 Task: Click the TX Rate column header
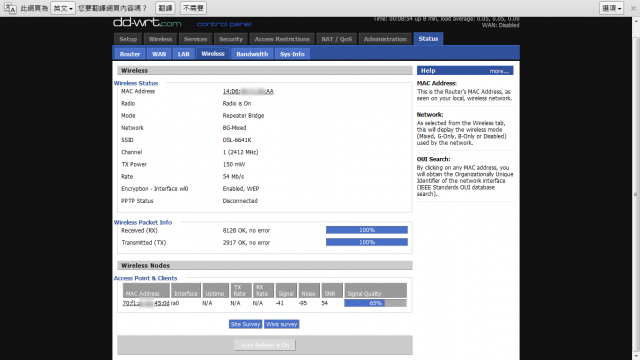[x=241, y=291]
